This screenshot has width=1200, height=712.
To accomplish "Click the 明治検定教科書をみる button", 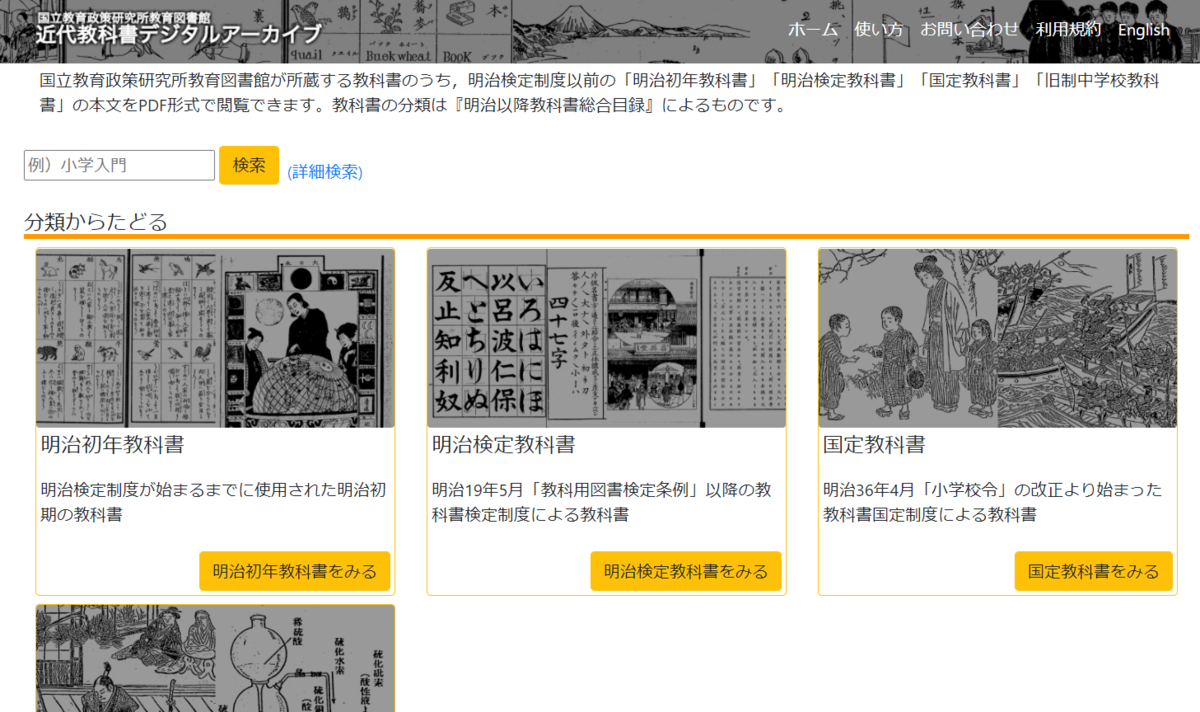I will tap(686, 571).
